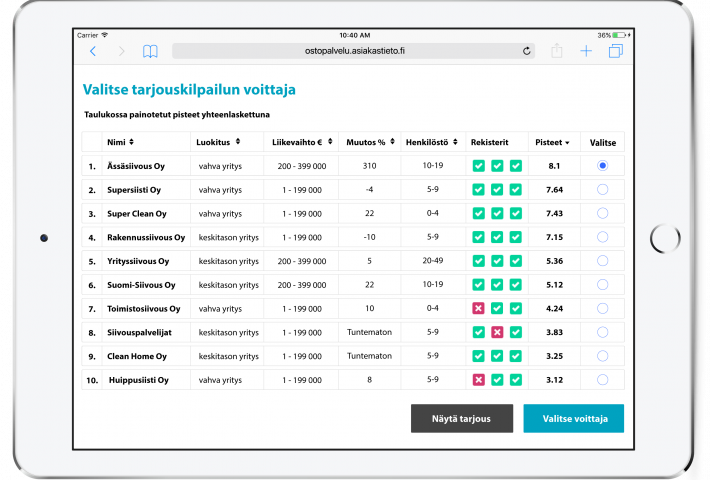Sort table by Luokitus header

[219, 142]
